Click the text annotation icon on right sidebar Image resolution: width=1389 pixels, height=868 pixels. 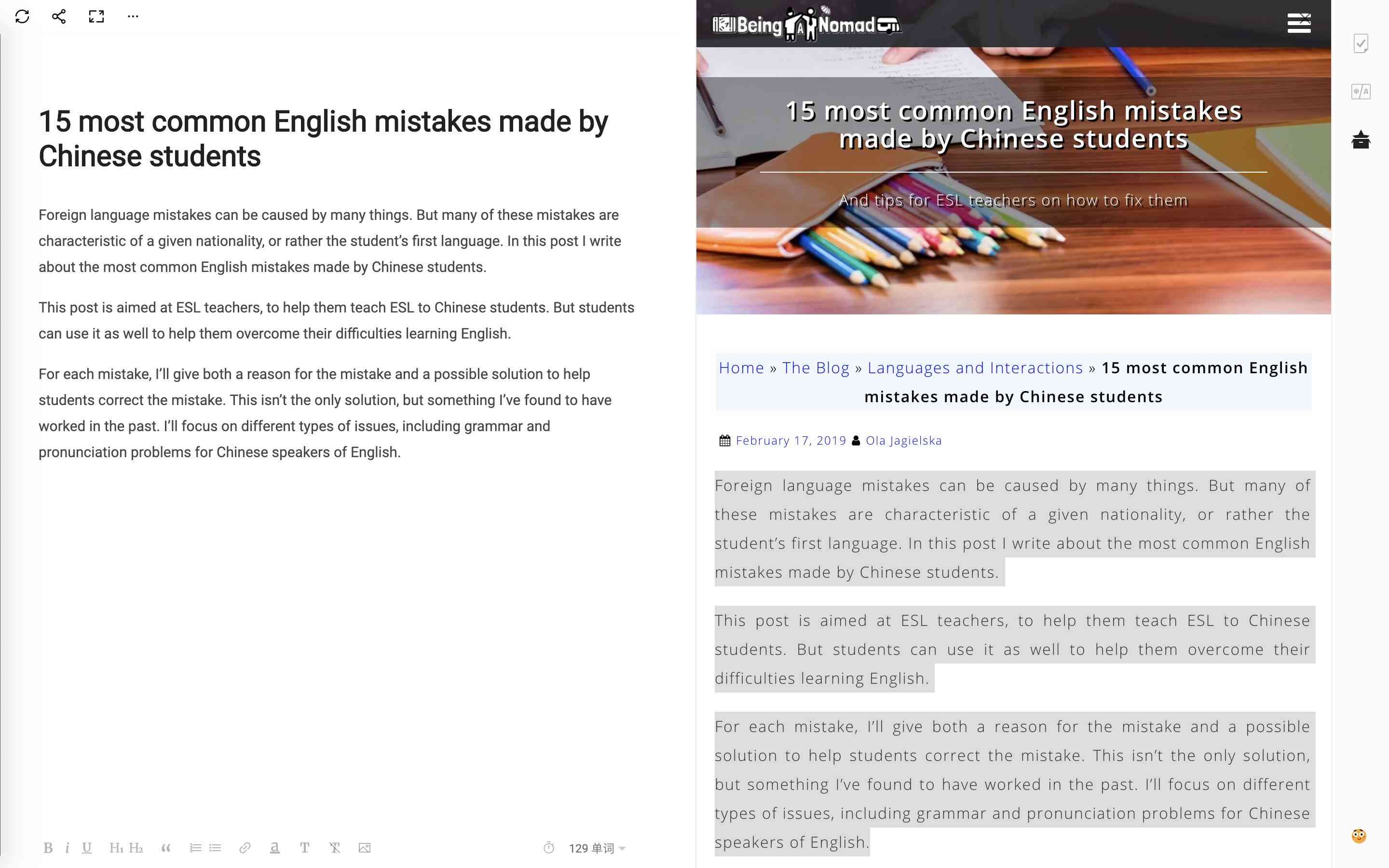click(x=1362, y=91)
